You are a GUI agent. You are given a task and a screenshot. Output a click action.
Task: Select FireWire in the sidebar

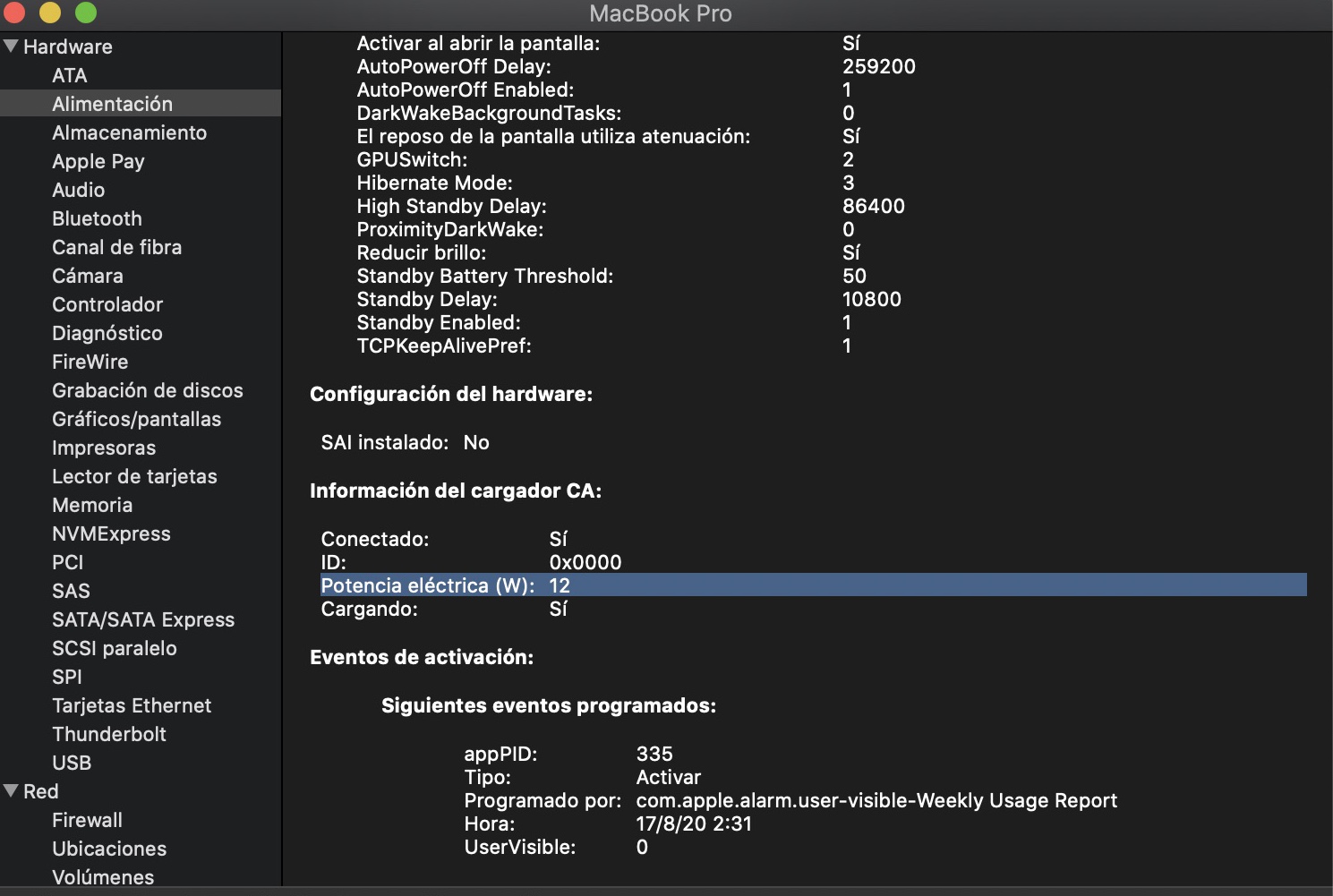pyautogui.click(x=90, y=362)
